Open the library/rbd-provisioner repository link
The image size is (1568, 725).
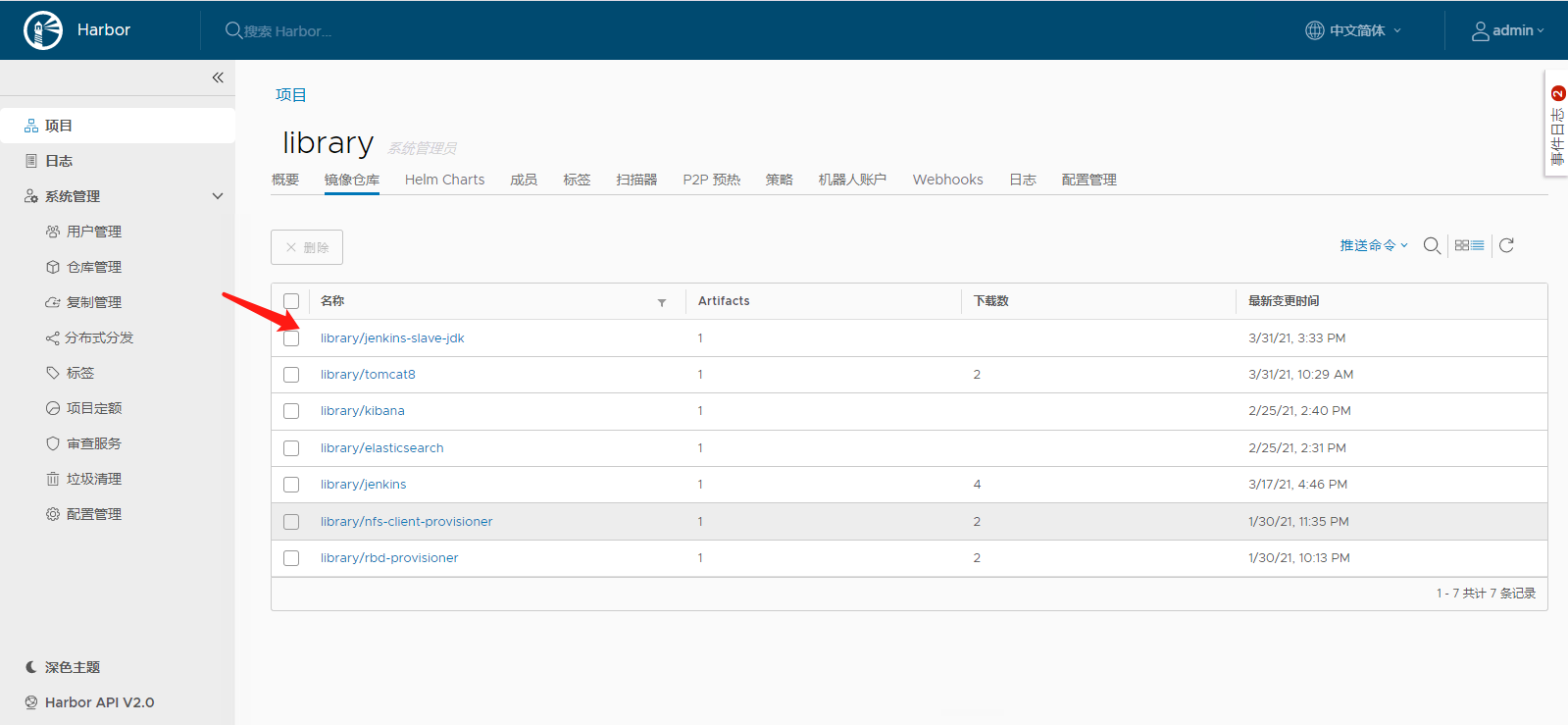[x=389, y=558]
